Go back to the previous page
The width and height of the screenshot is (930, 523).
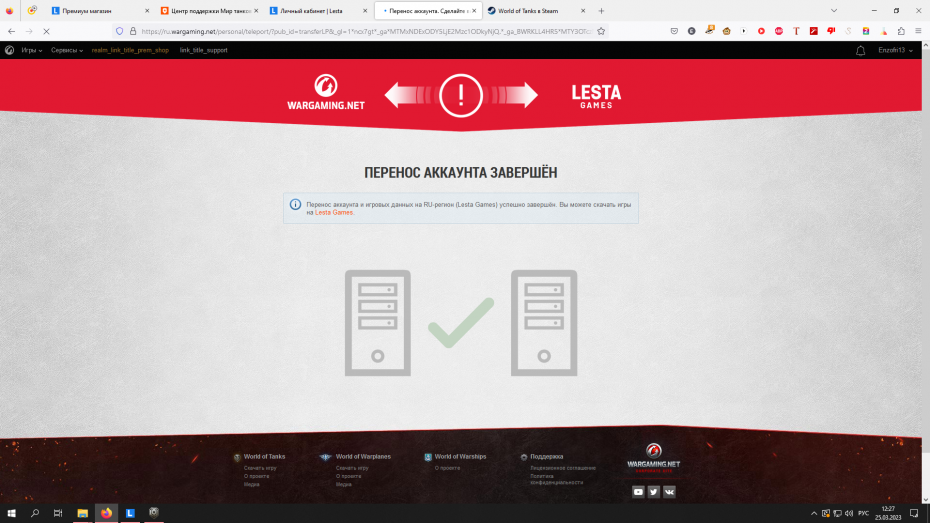[x=12, y=31]
